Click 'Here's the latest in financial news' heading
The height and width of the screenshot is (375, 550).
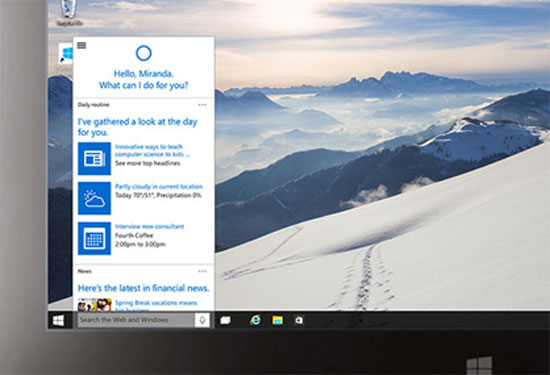point(143,288)
